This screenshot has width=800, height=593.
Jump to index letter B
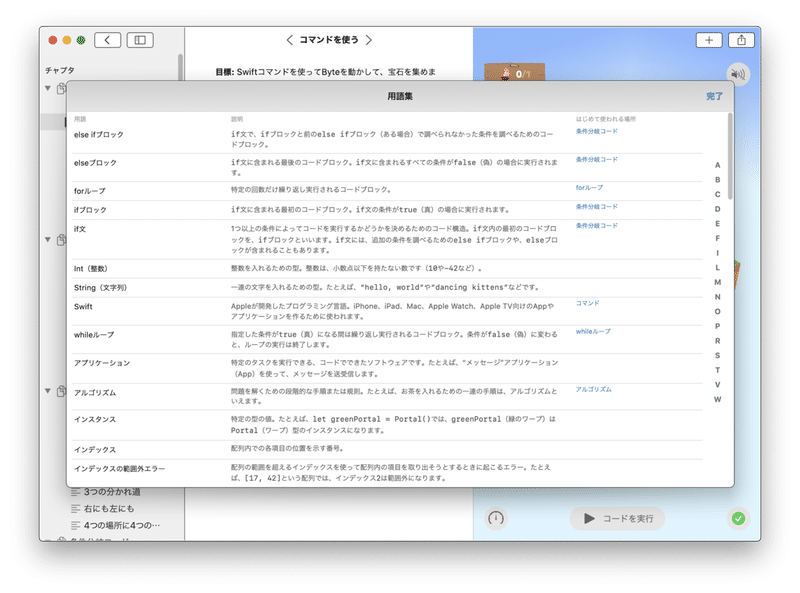point(717,180)
